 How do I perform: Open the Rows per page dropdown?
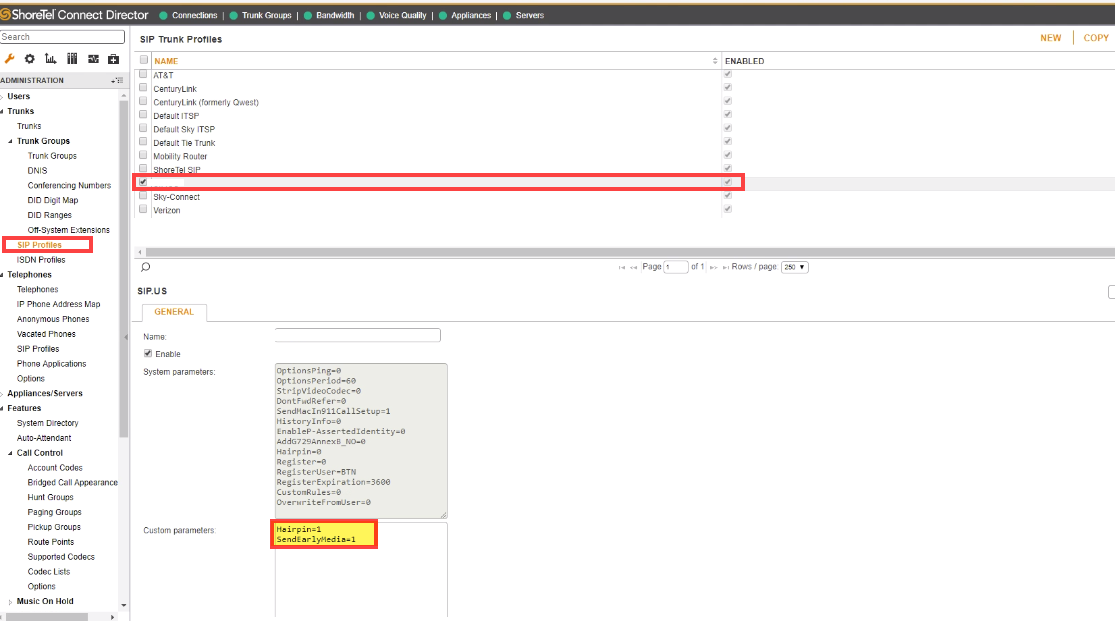click(x=794, y=267)
